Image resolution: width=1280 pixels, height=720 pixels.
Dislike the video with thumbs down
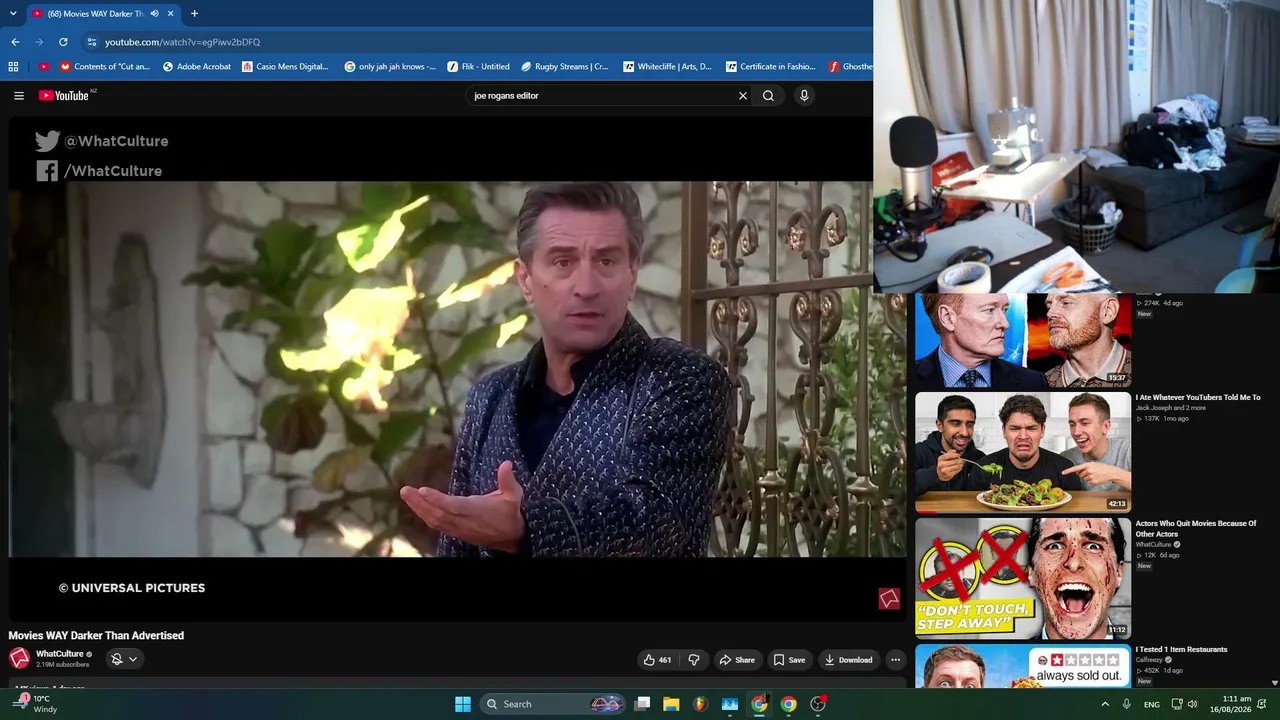coord(694,660)
